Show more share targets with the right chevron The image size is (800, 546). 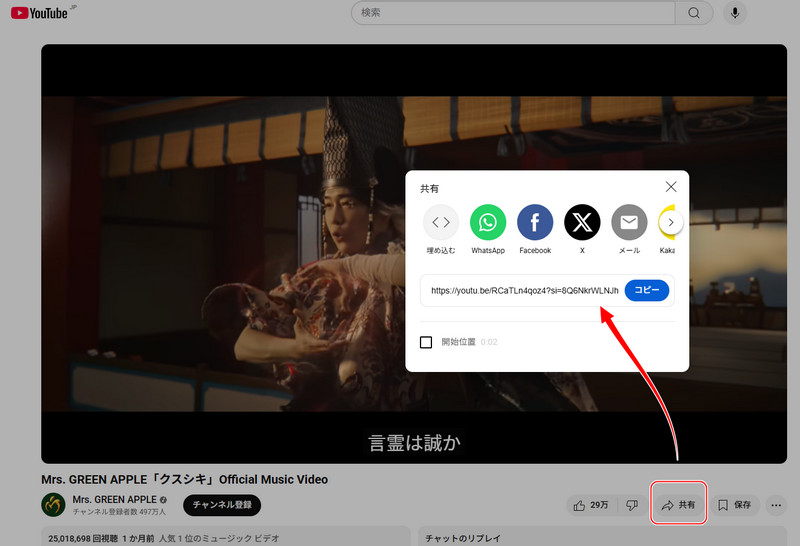pyautogui.click(x=671, y=222)
